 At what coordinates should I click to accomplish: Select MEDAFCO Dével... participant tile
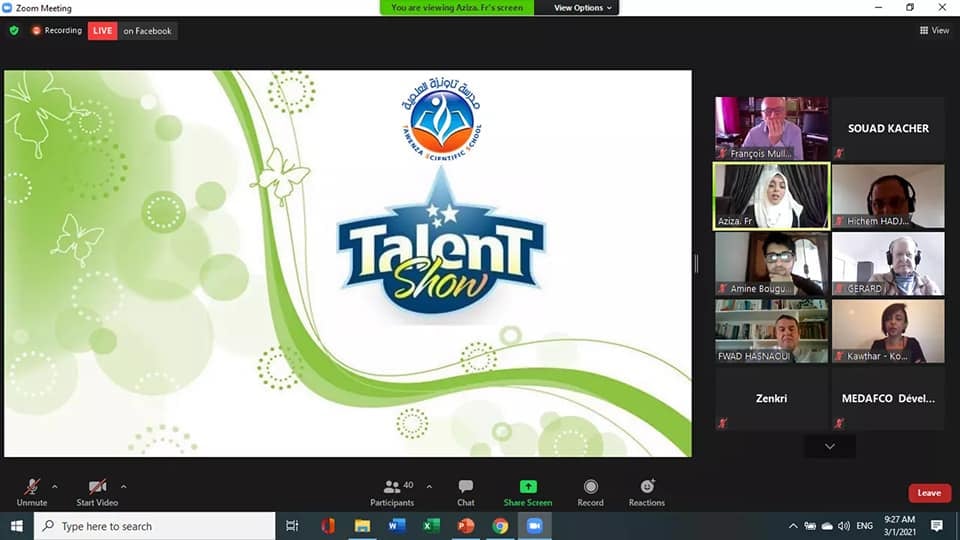888,399
